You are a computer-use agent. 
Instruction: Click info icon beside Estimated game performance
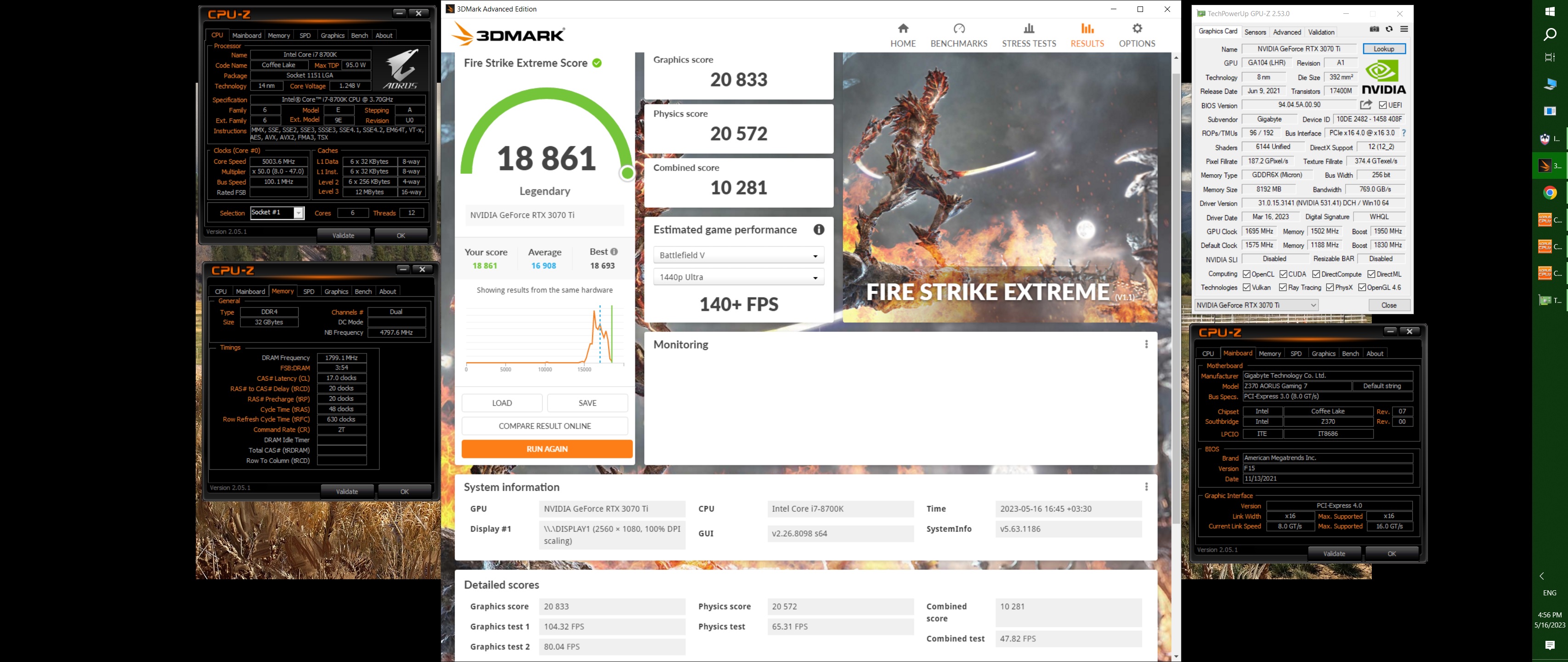819,229
